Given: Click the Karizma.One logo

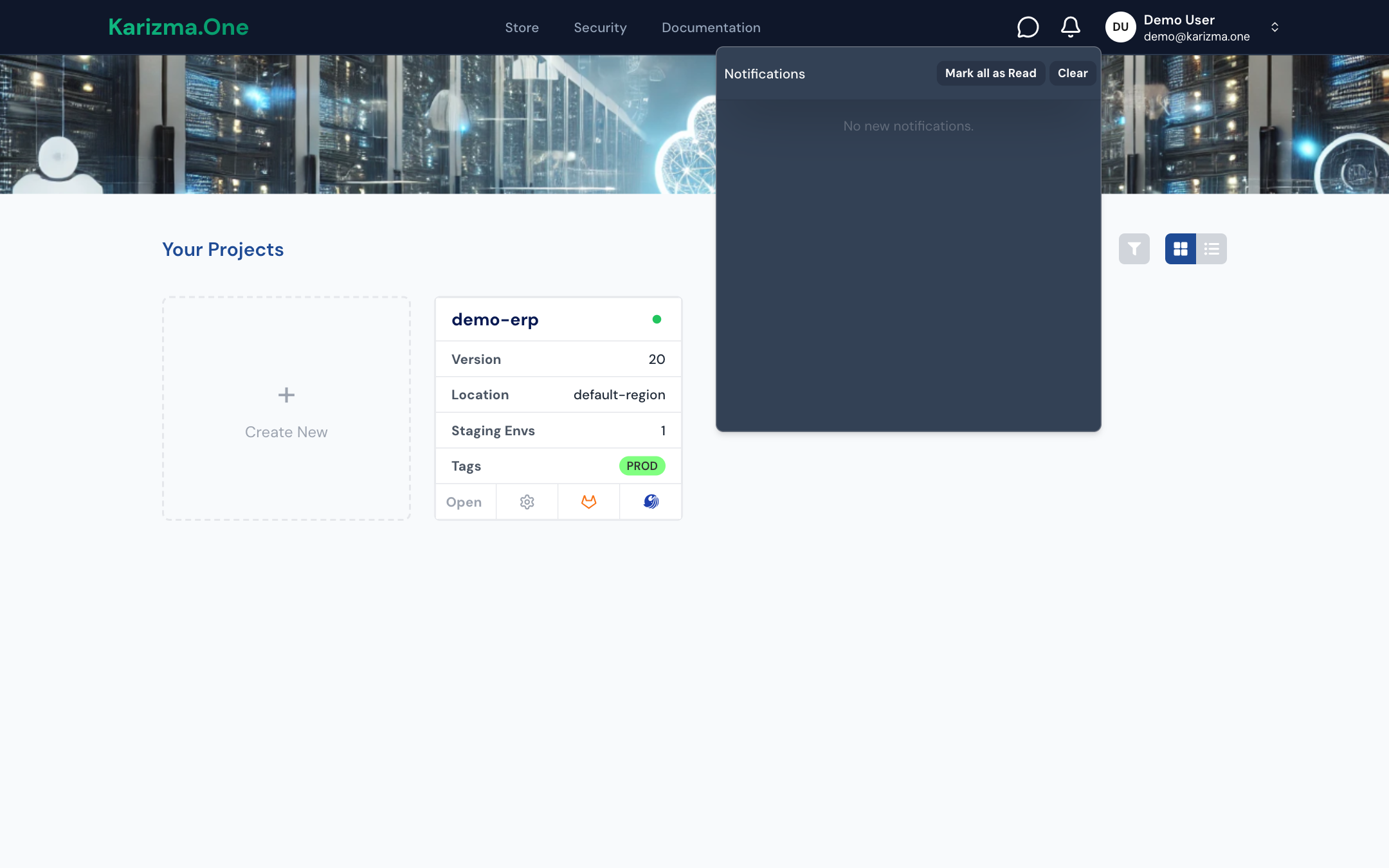Looking at the screenshot, I should [x=178, y=27].
